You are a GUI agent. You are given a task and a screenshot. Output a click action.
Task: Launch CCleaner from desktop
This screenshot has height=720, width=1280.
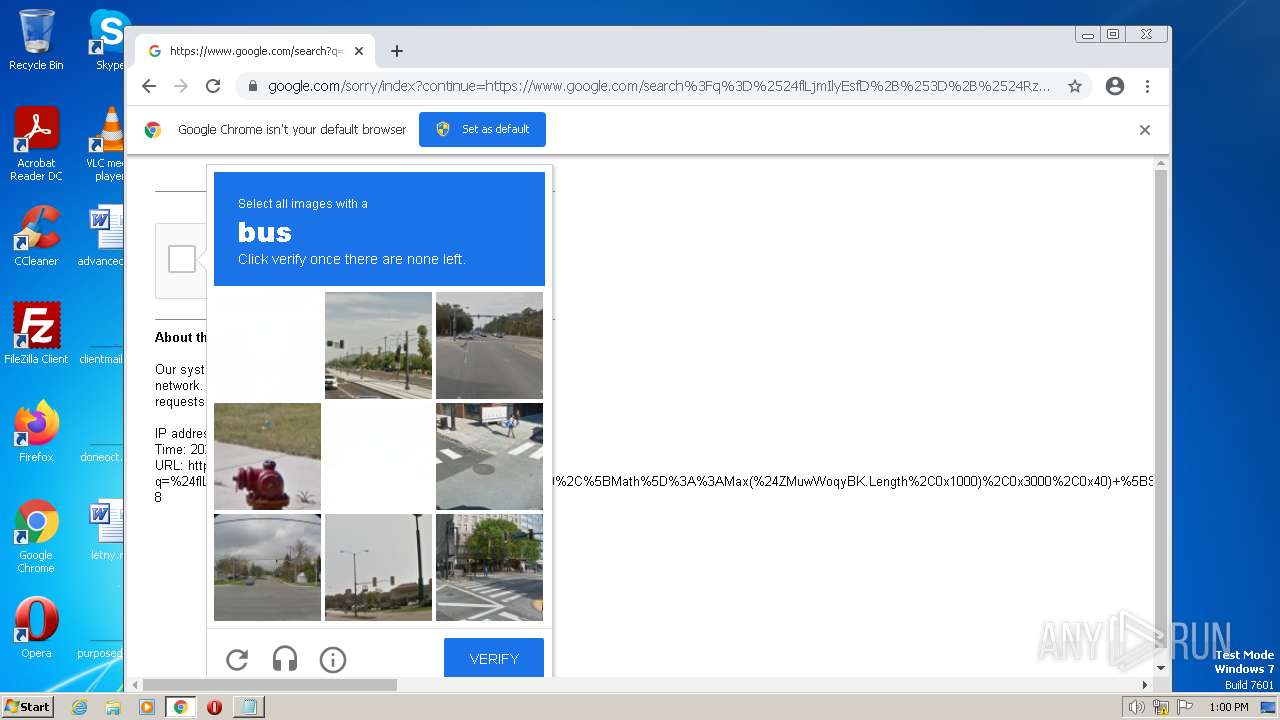coord(36,236)
